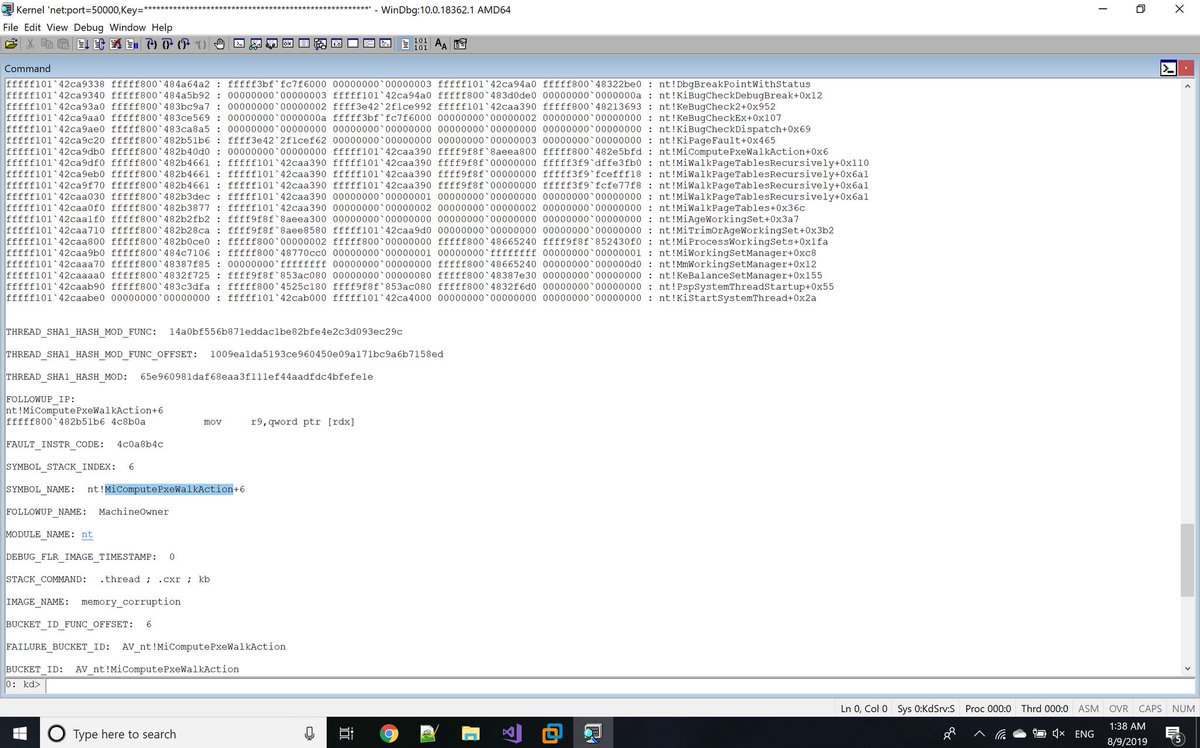Open the Edit menu
Screen dimensions: 1200x748
click(33, 27)
